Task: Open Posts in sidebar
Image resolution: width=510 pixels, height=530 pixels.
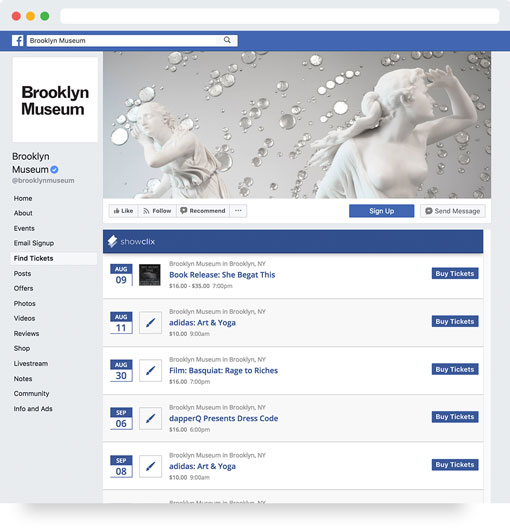Action: [22, 273]
